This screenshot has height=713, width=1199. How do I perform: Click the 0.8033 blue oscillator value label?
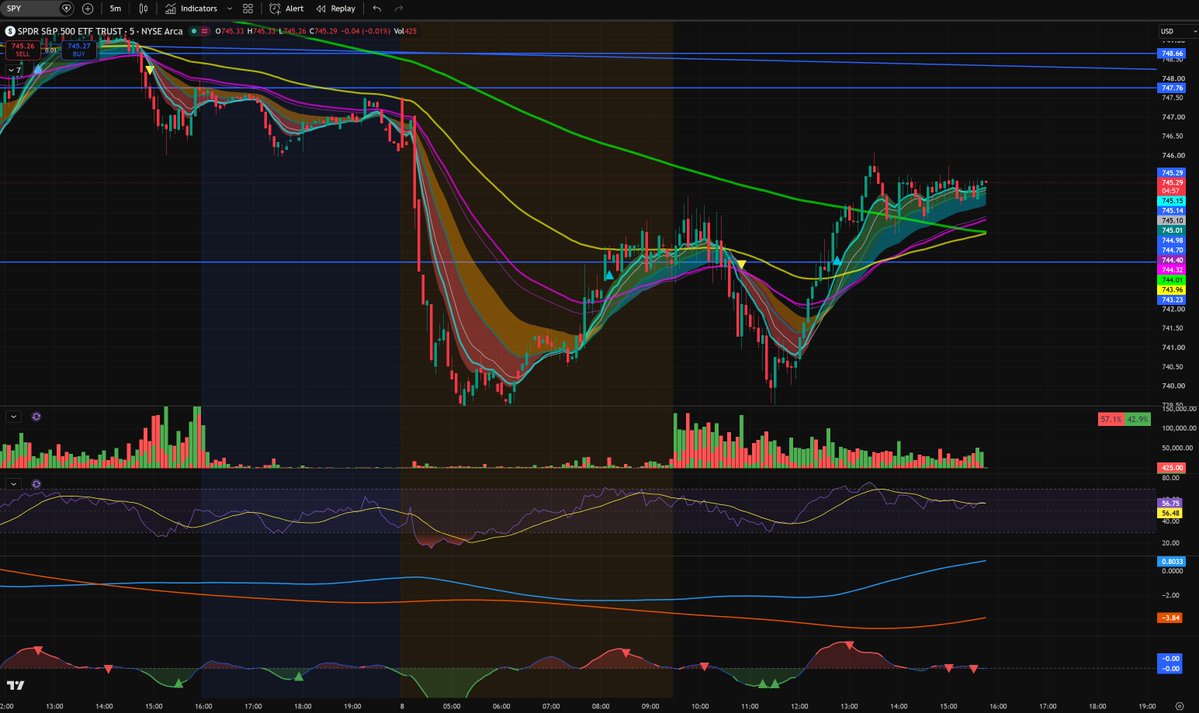pyautogui.click(x=1171, y=562)
